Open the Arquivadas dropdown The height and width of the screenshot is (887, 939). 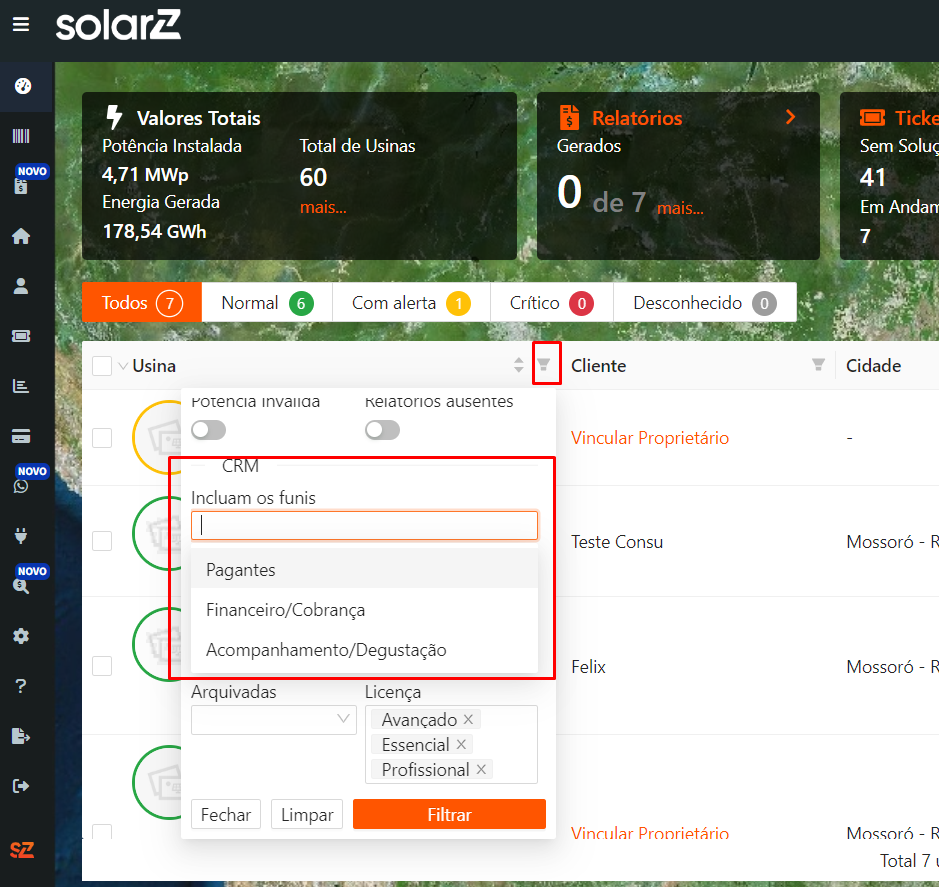pos(273,719)
